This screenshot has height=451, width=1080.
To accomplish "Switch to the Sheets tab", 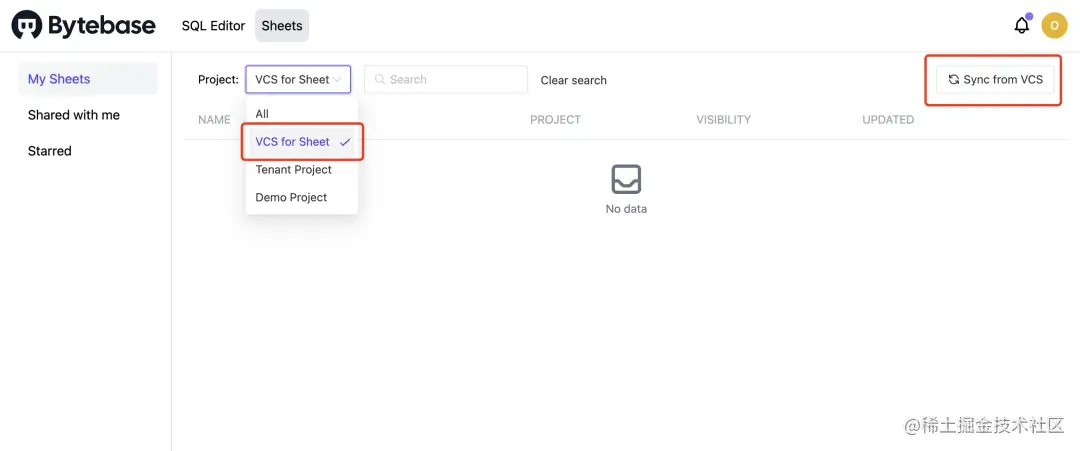I will click(282, 25).
